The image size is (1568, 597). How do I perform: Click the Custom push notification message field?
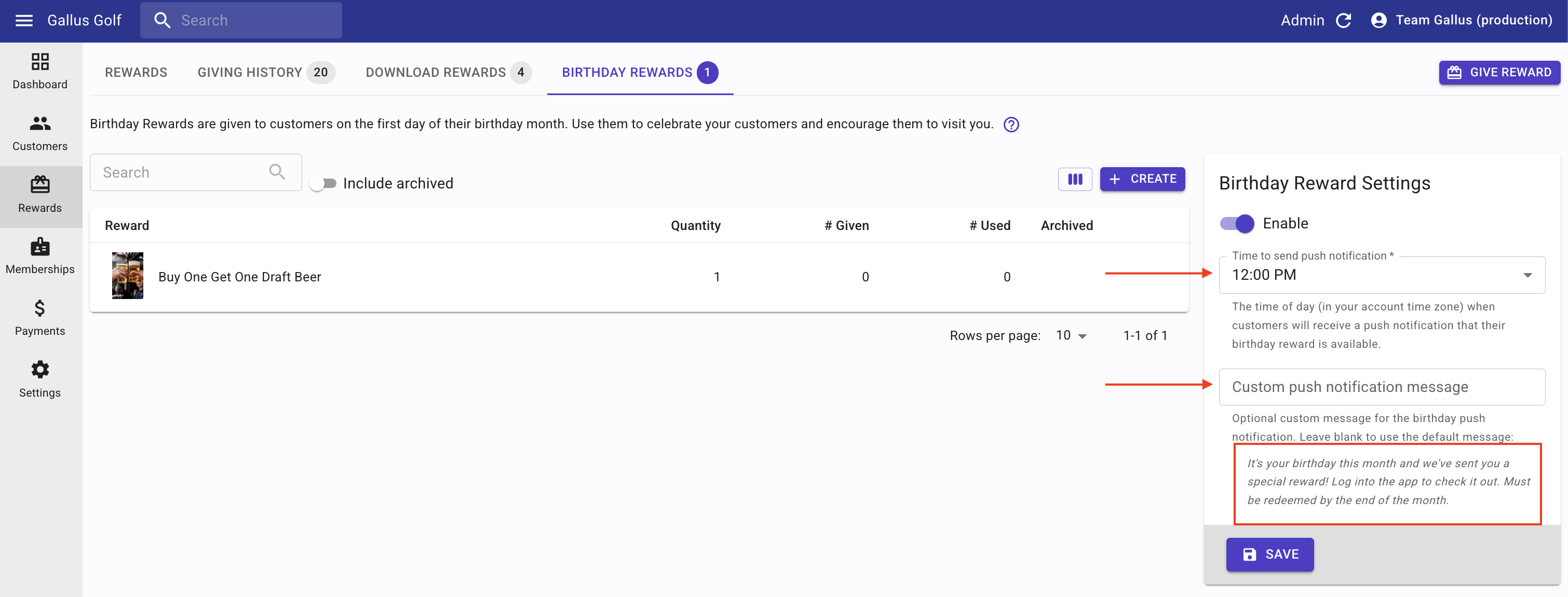click(x=1382, y=387)
